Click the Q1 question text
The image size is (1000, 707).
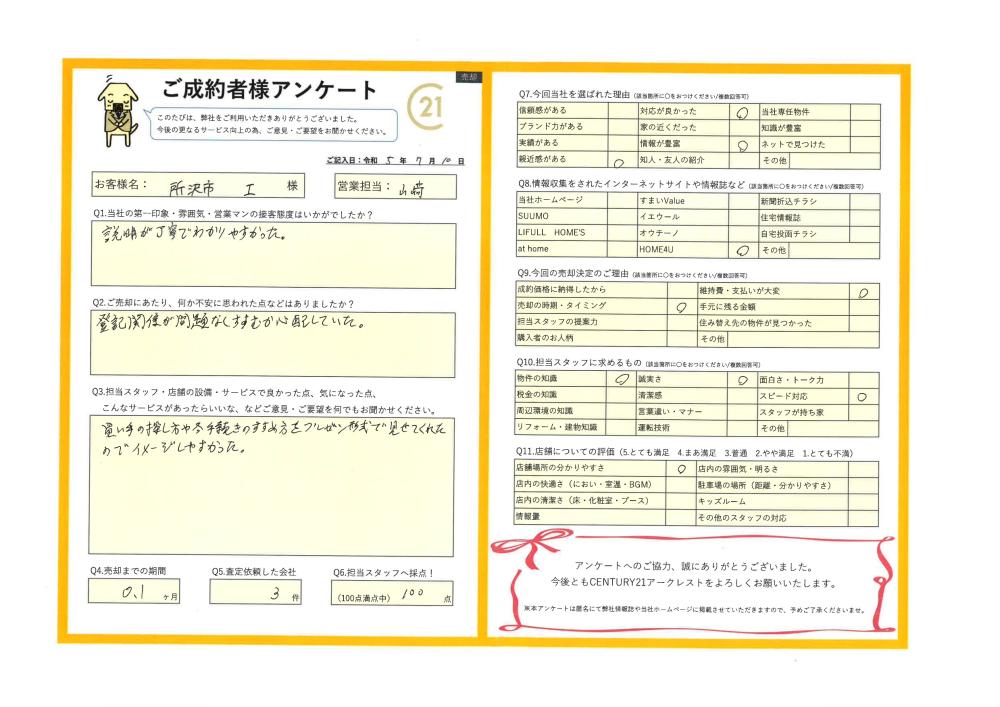(233, 215)
